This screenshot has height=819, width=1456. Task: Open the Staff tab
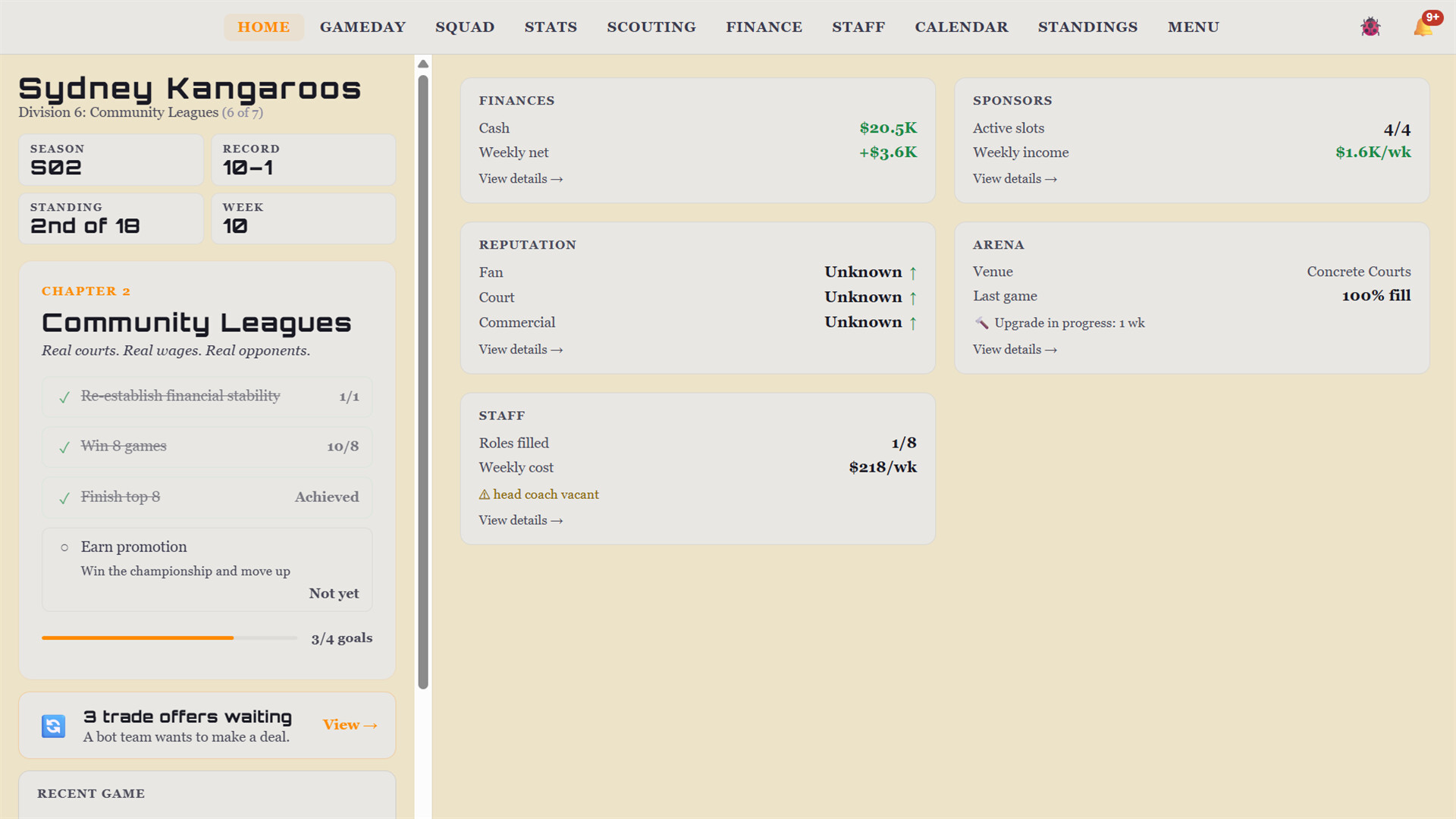[x=858, y=27]
